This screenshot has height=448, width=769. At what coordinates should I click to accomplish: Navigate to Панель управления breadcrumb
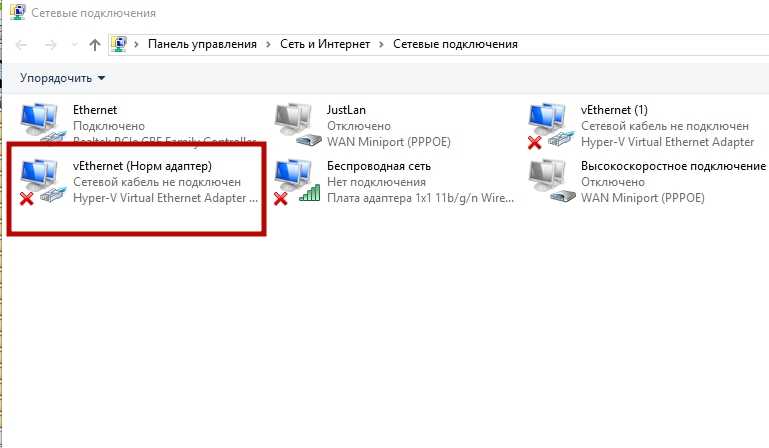tap(202, 44)
